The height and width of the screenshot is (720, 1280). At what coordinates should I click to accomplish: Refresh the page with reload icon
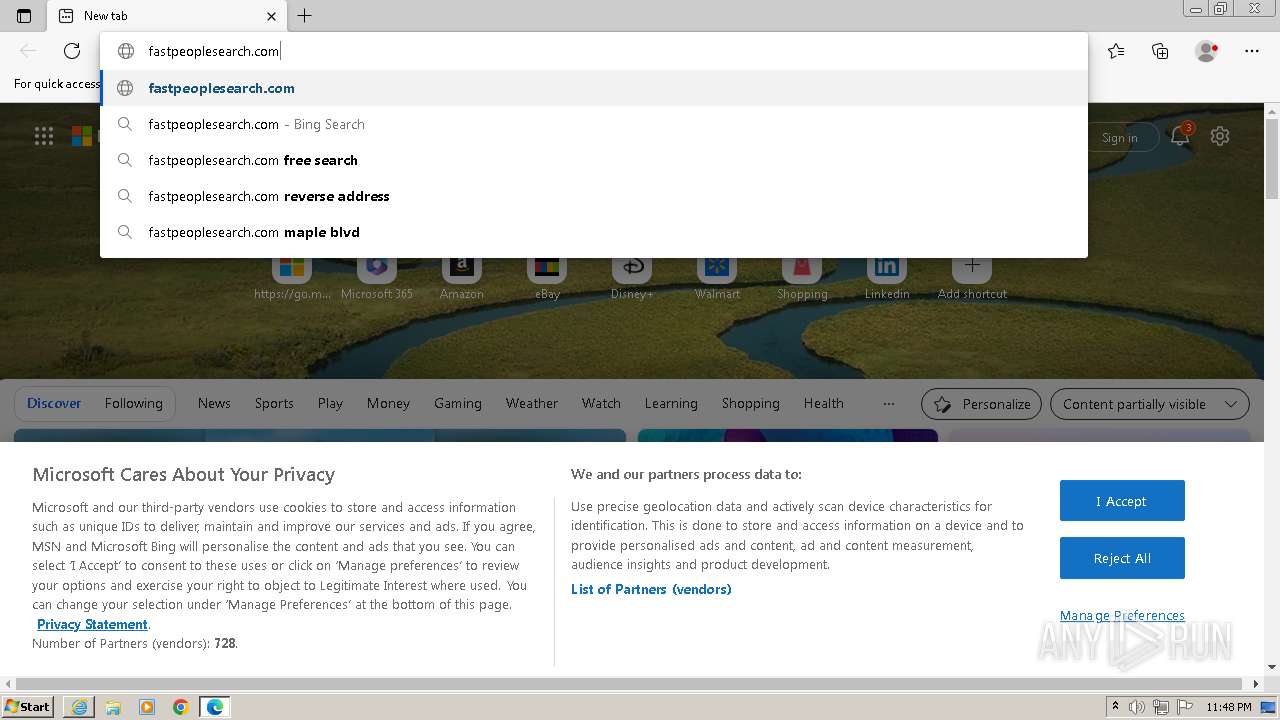coord(72,51)
